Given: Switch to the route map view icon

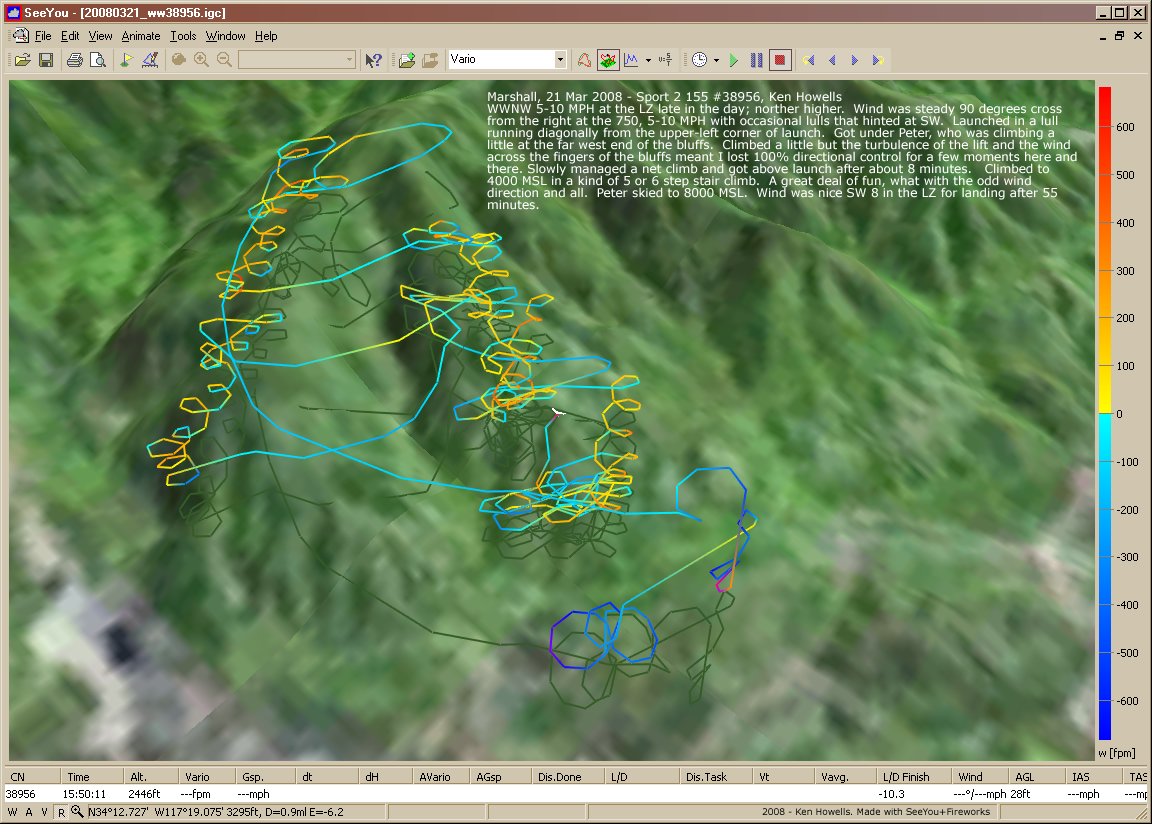Looking at the screenshot, I should click(584, 60).
